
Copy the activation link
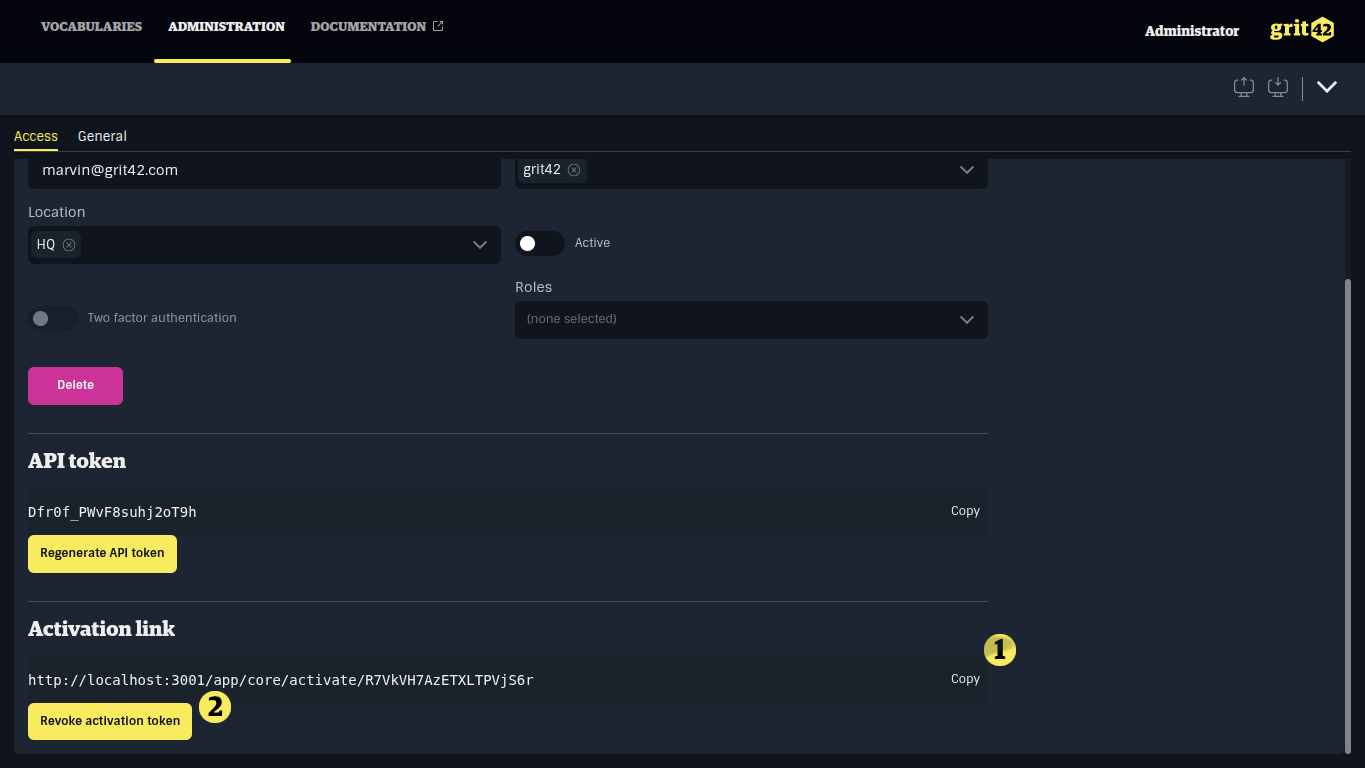click(x=964, y=679)
